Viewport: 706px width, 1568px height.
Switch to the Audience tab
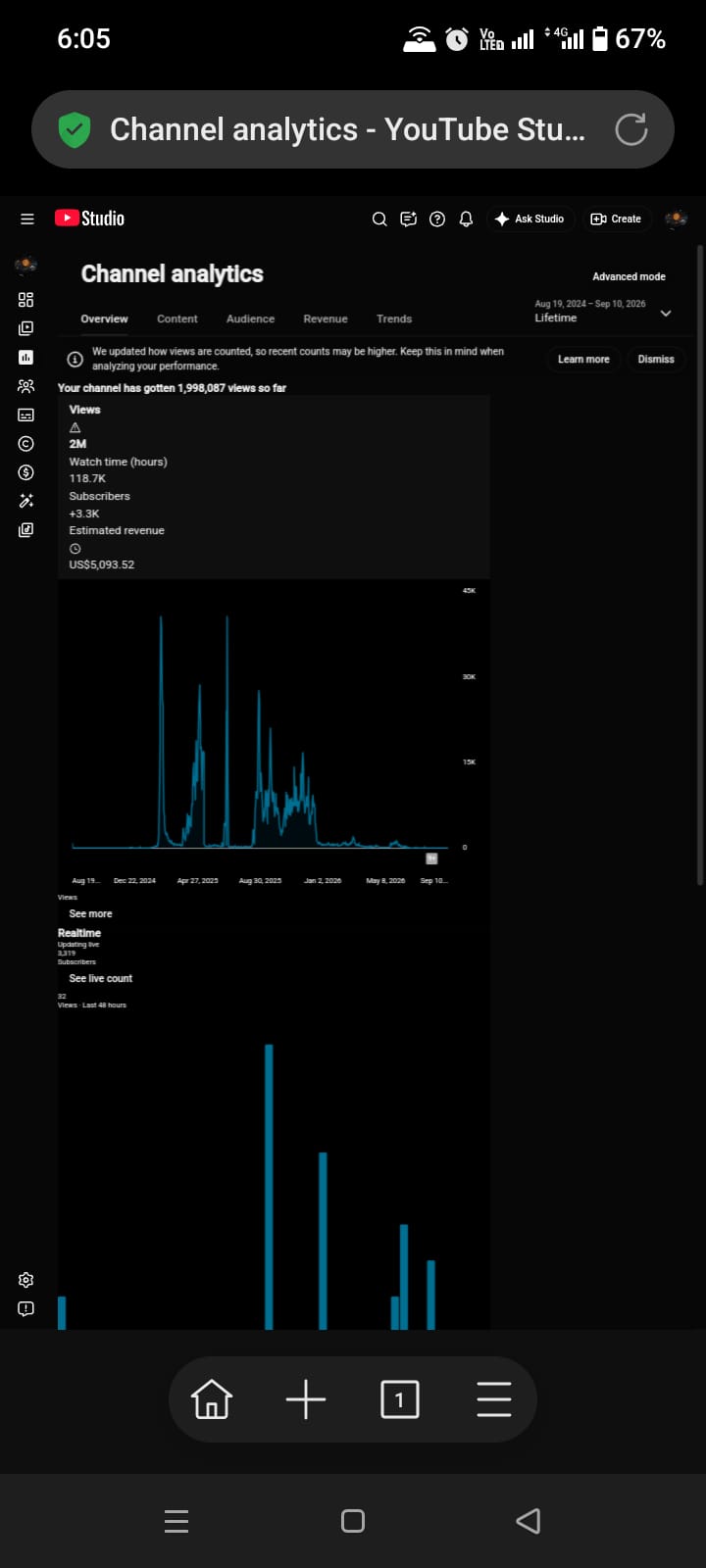pyautogui.click(x=250, y=318)
